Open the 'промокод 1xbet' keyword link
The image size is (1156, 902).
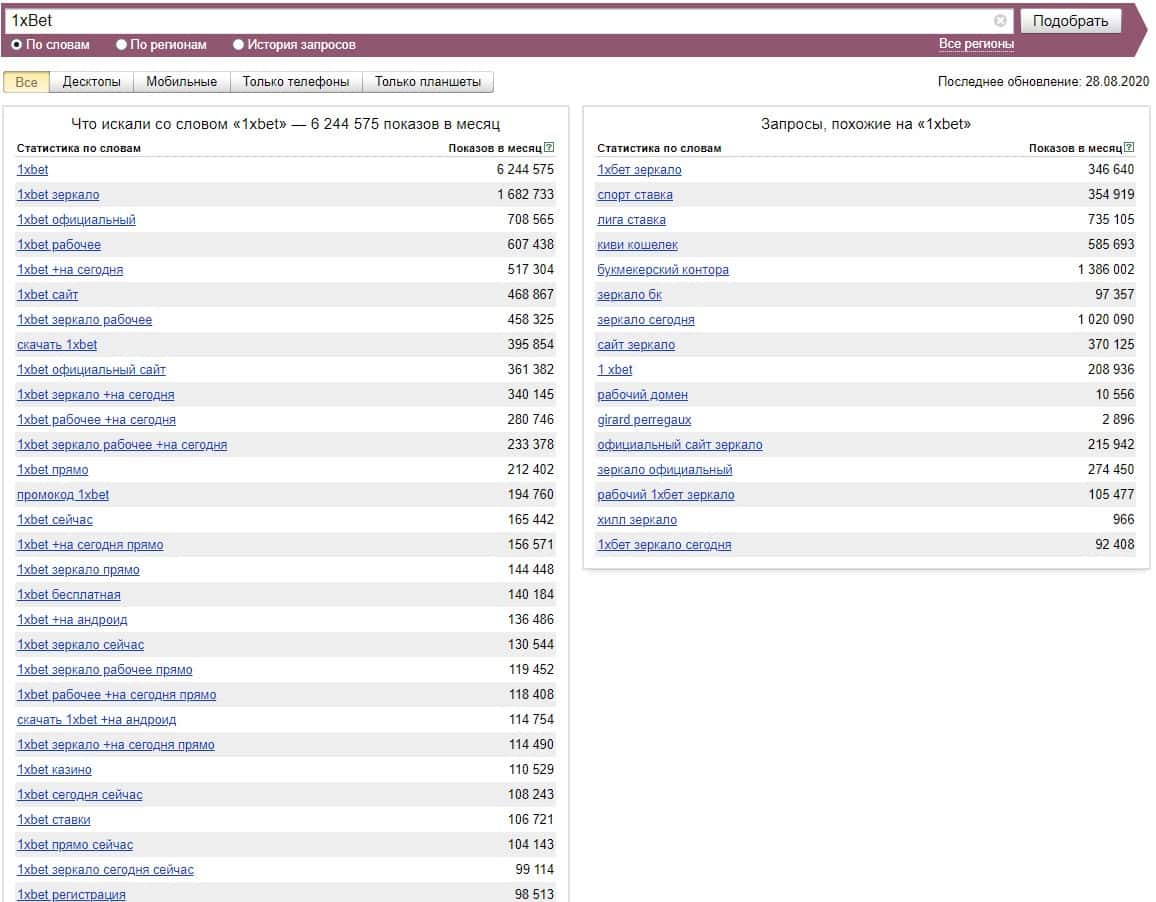[x=63, y=495]
